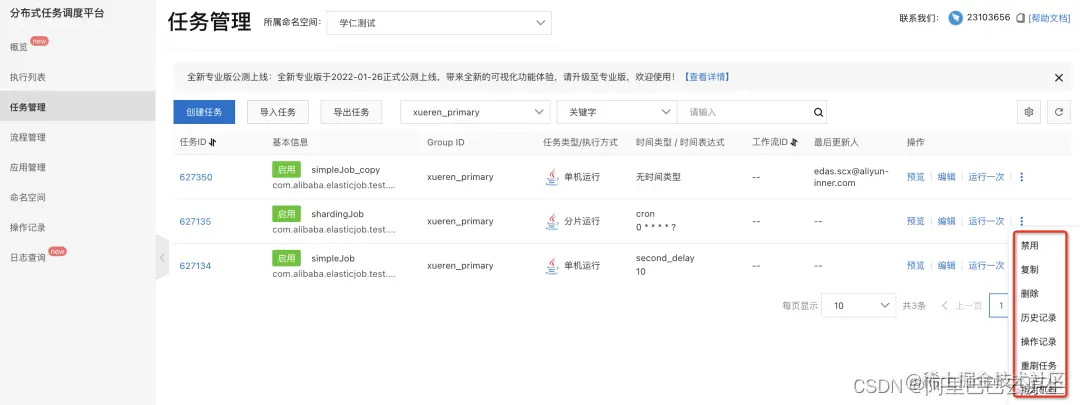Open task ID 627134 link
Screen dimensions: 1080x405
coord(196,265)
